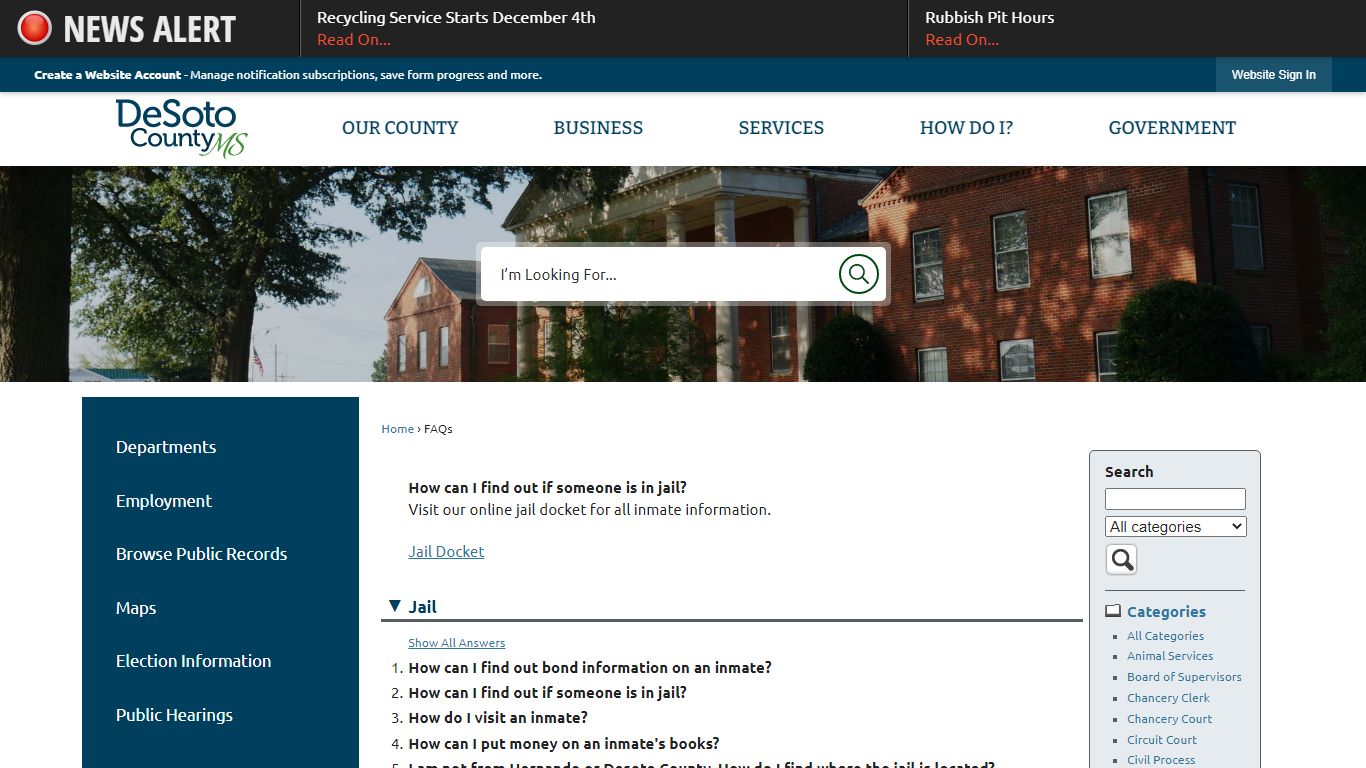The height and width of the screenshot is (768, 1366).
Task: Open the Government menu
Action: (1172, 128)
